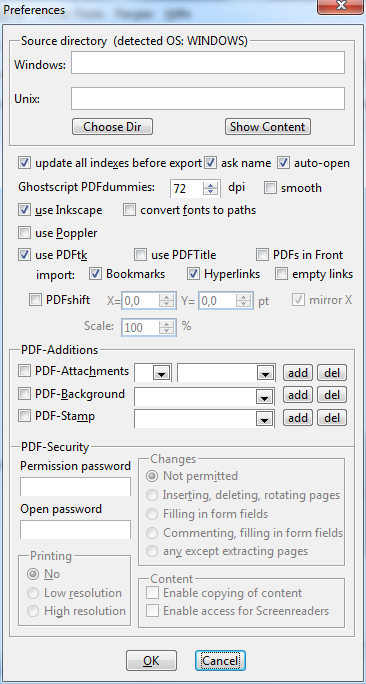
Task: Click del for PDF-Stamp
Action: (332, 418)
